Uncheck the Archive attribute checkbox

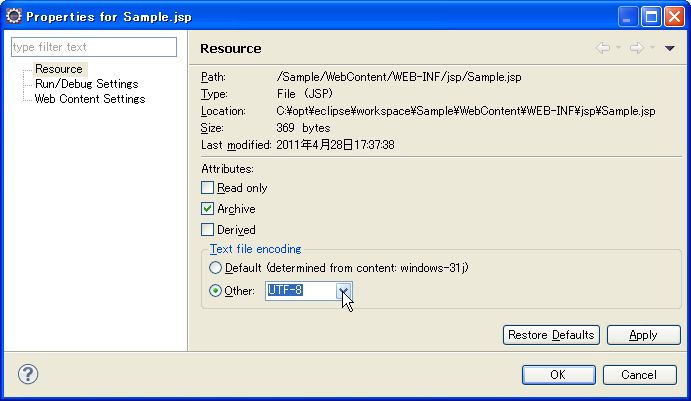(208, 209)
